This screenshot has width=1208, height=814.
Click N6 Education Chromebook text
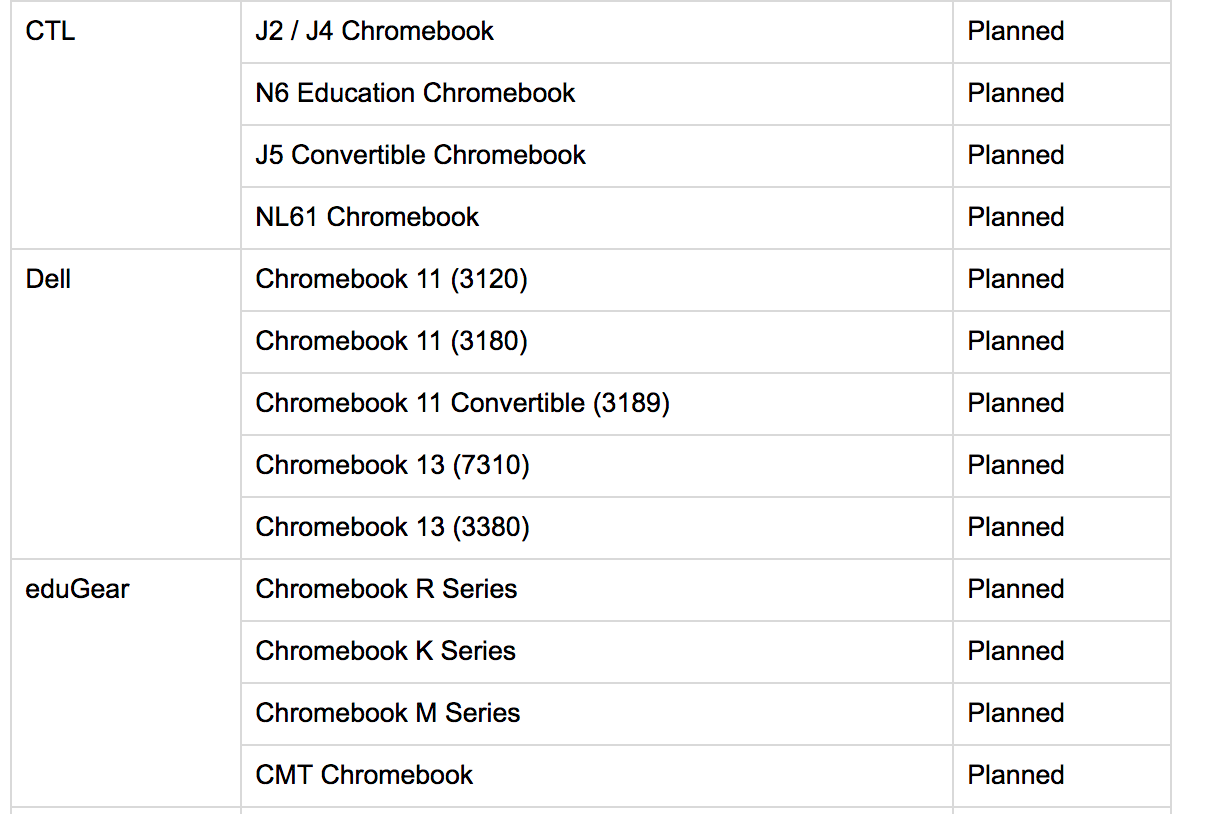(415, 93)
